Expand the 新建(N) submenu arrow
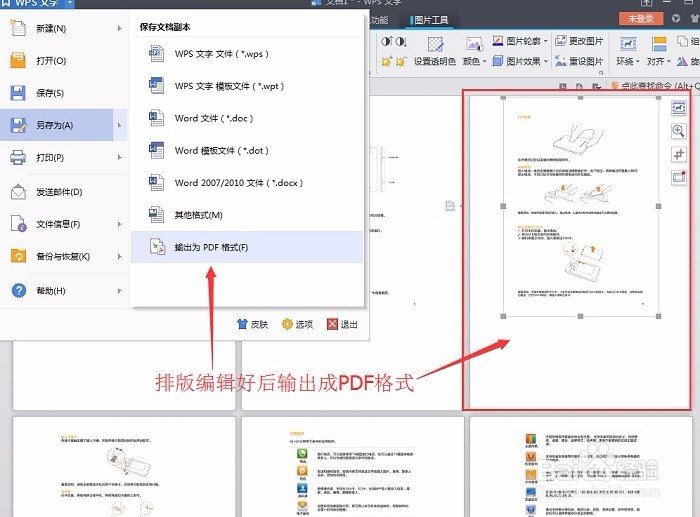700x517 pixels. (x=119, y=29)
